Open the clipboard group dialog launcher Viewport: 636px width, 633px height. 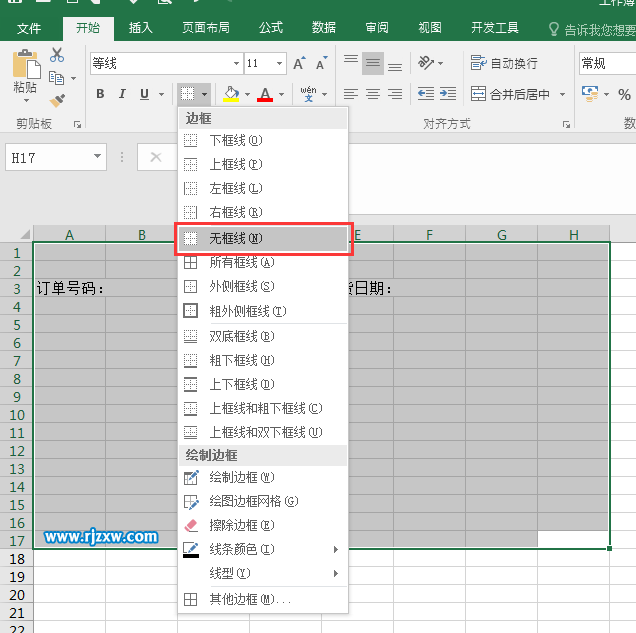tap(77, 124)
